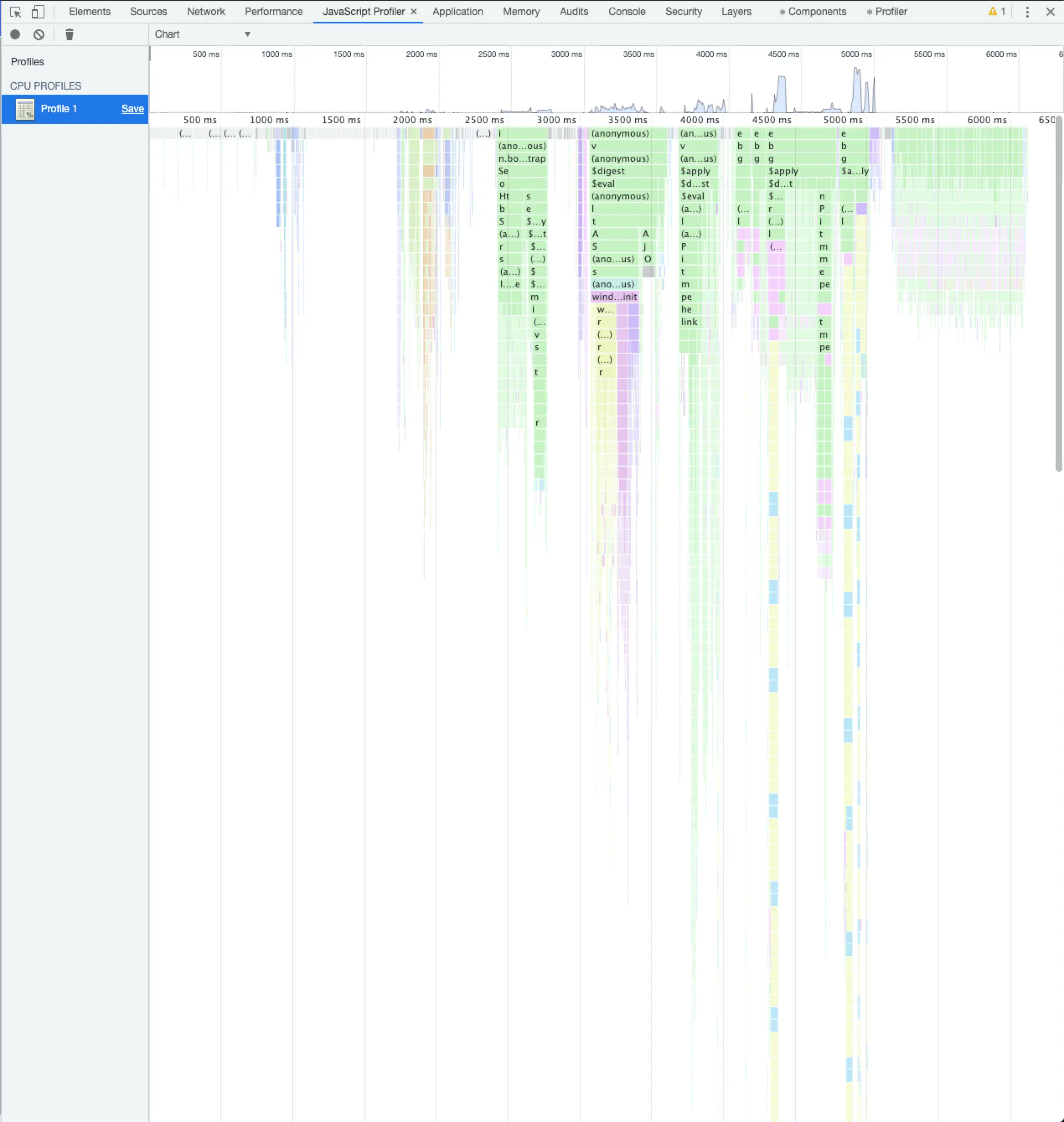The height and width of the screenshot is (1122, 1064).
Task: Select the wind...init flame block
Action: pyautogui.click(x=614, y=297)
